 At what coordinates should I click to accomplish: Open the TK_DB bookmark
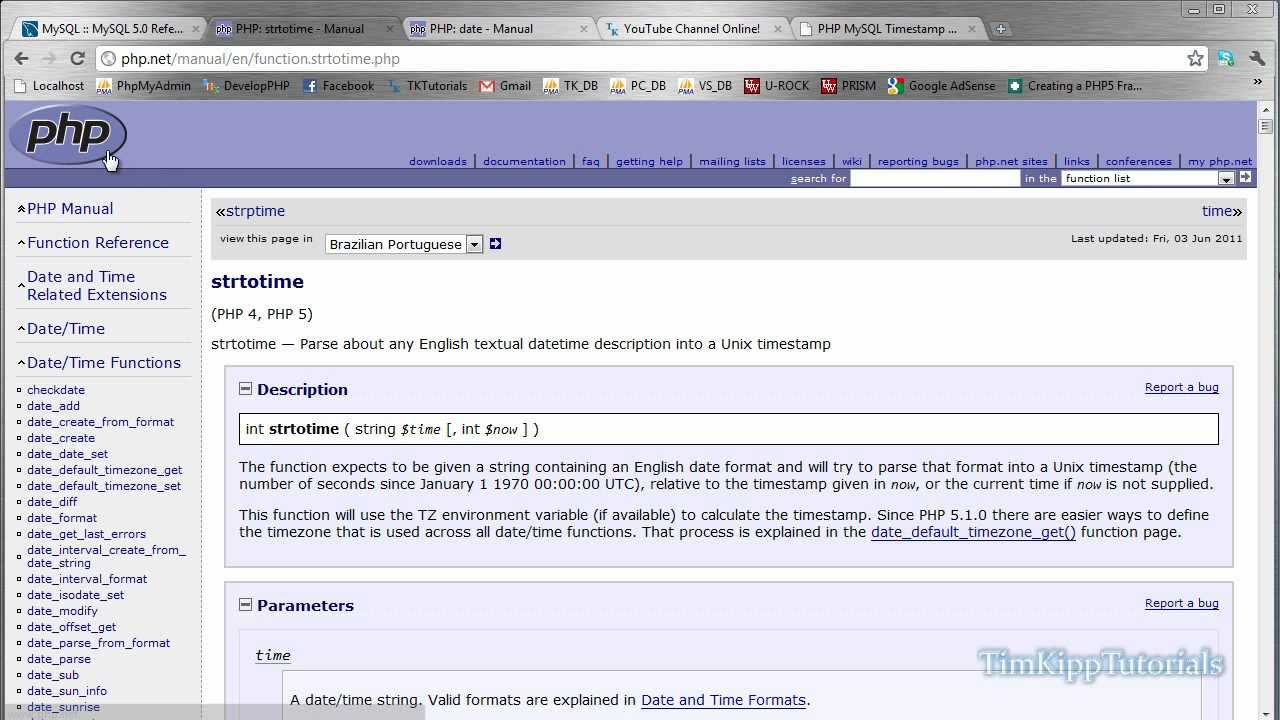tap(570, 86)
